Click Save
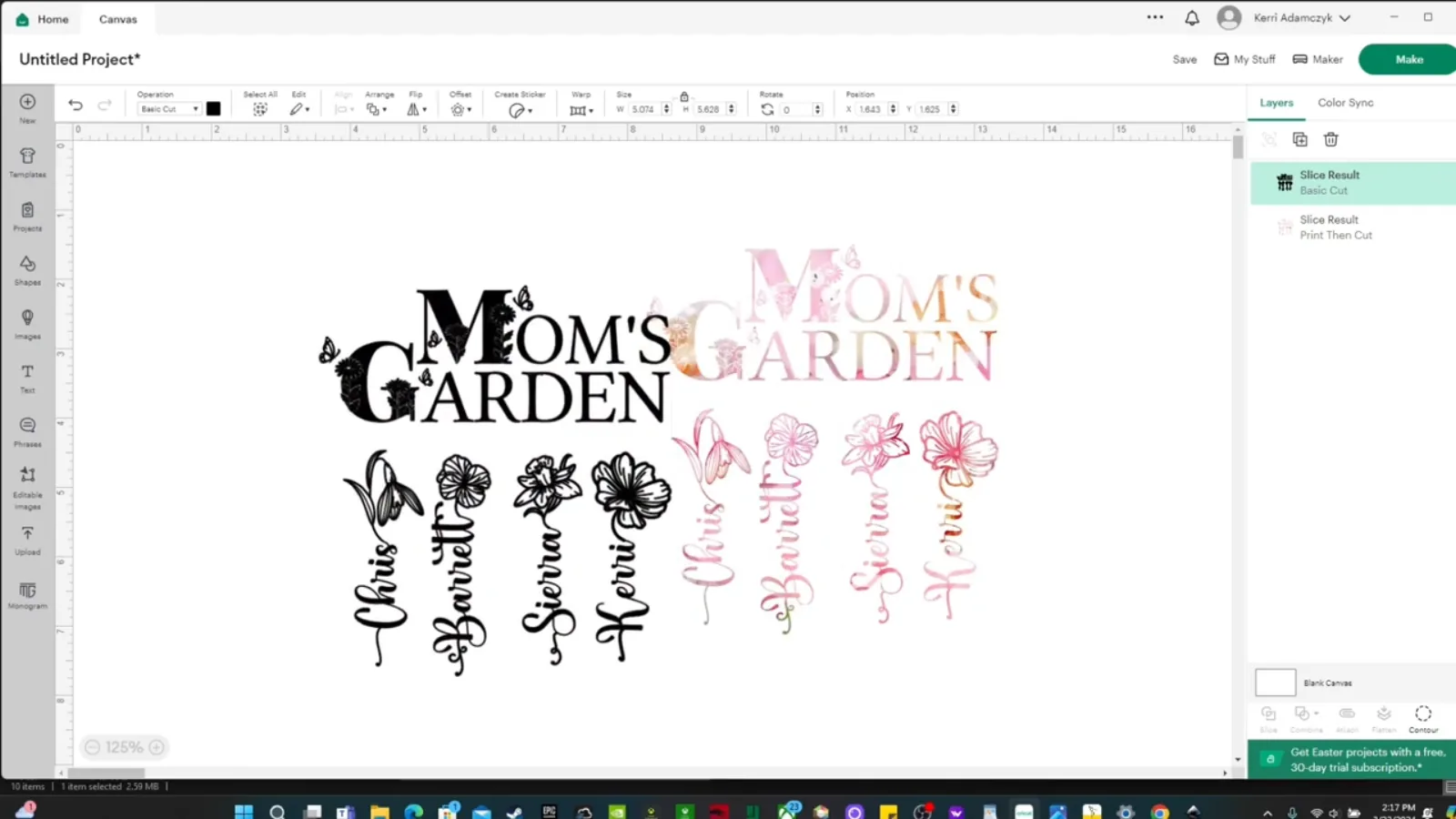 (1185, 59)
